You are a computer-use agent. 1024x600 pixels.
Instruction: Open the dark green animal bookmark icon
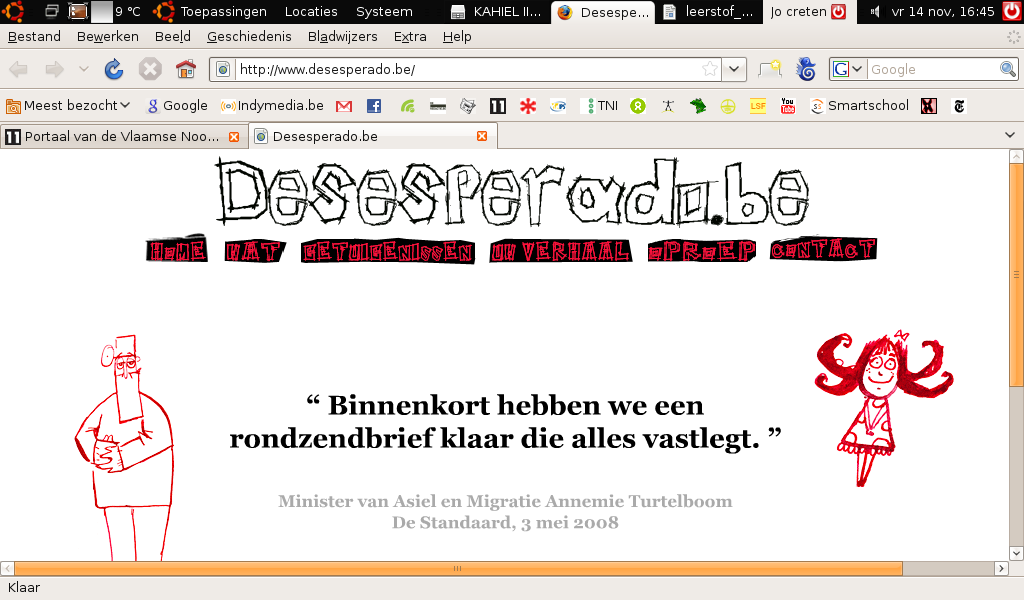(697, 106)
